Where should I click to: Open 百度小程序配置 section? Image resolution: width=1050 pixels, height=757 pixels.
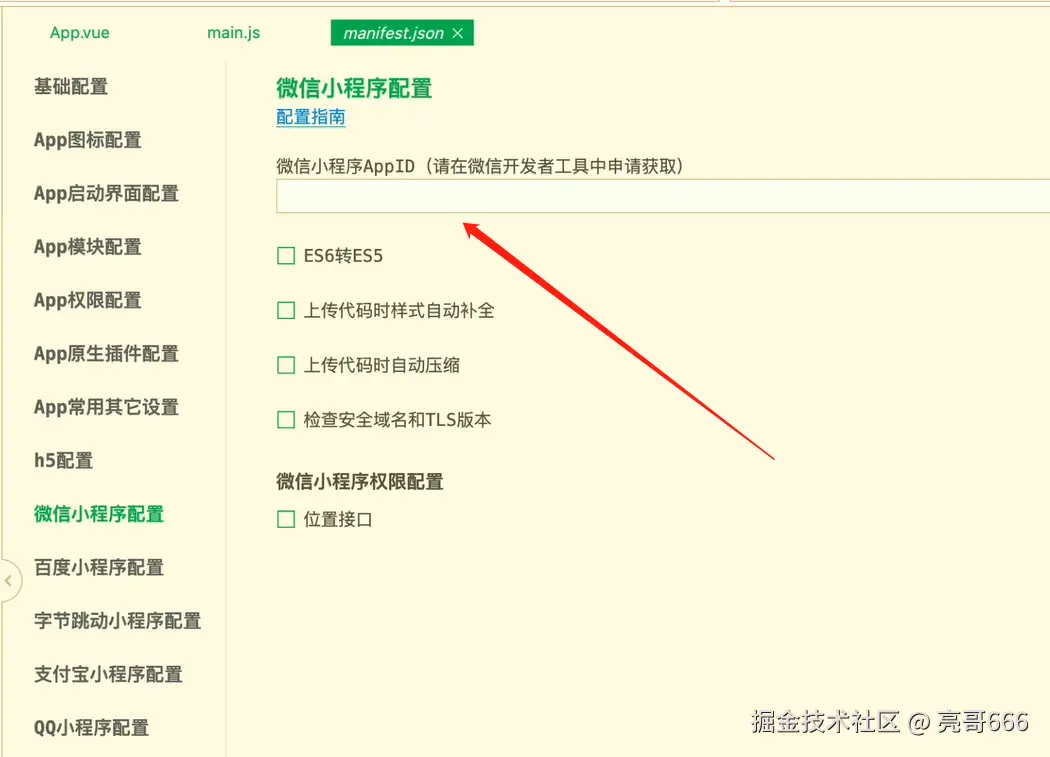coord(99,567)
